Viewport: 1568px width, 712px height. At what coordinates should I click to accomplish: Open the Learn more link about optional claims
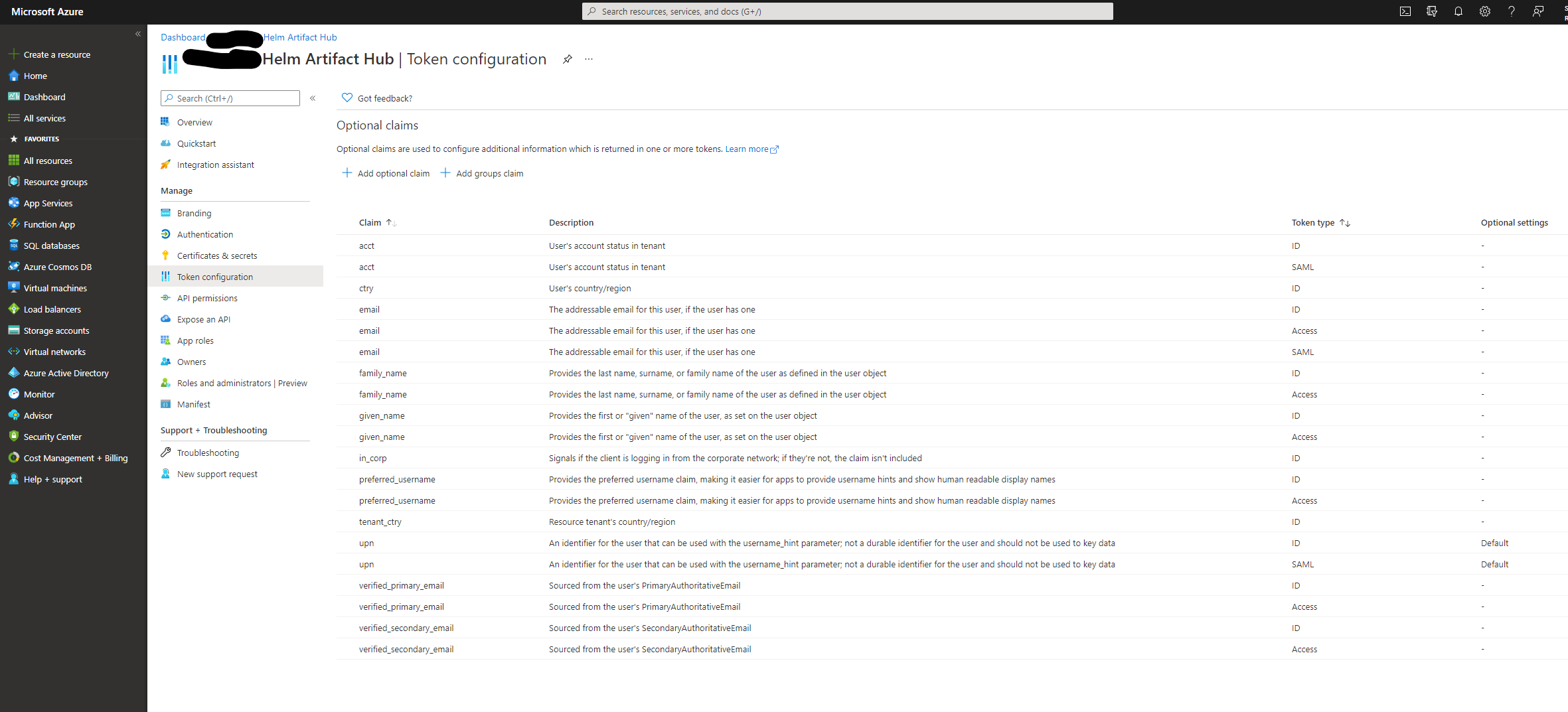(747, 149)
